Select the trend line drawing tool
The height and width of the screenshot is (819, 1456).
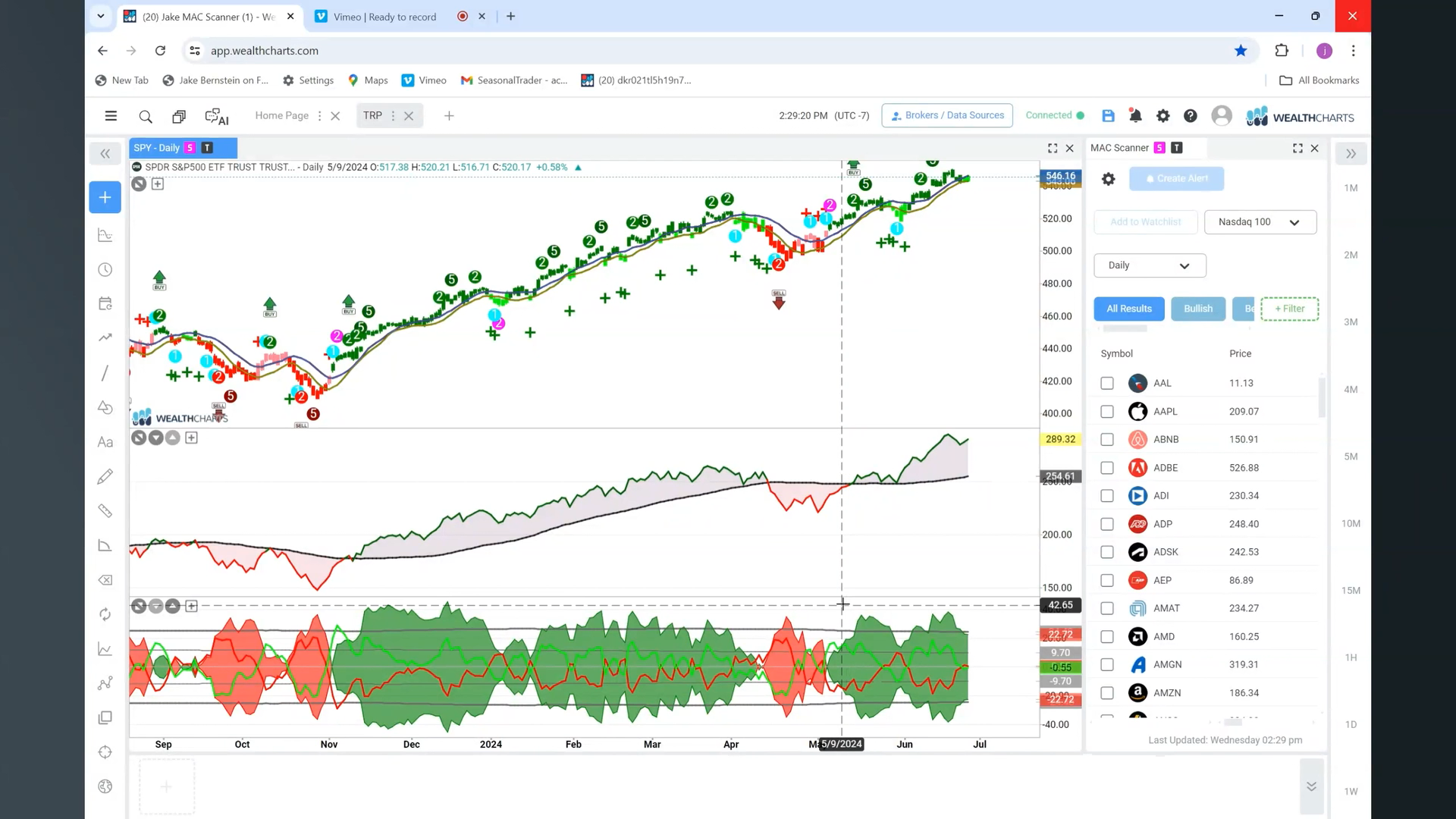[105, 373]
